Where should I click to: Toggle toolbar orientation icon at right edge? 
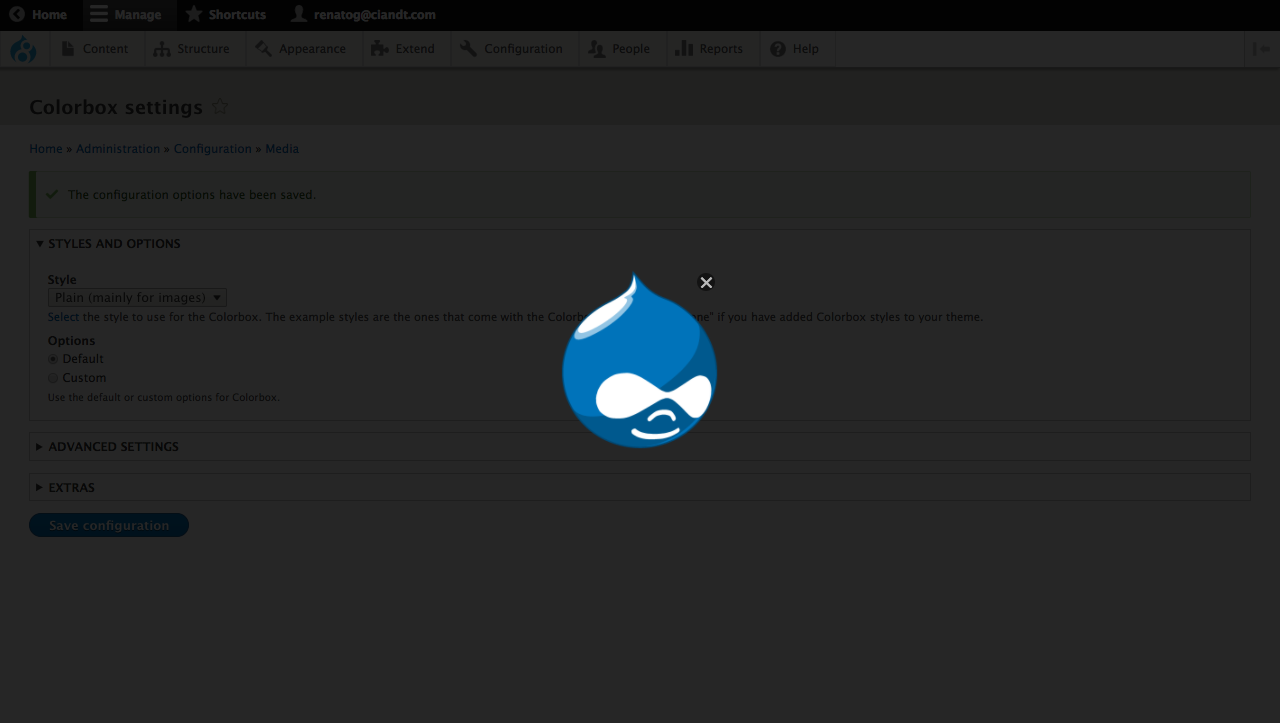click(x=1261, y=49)
